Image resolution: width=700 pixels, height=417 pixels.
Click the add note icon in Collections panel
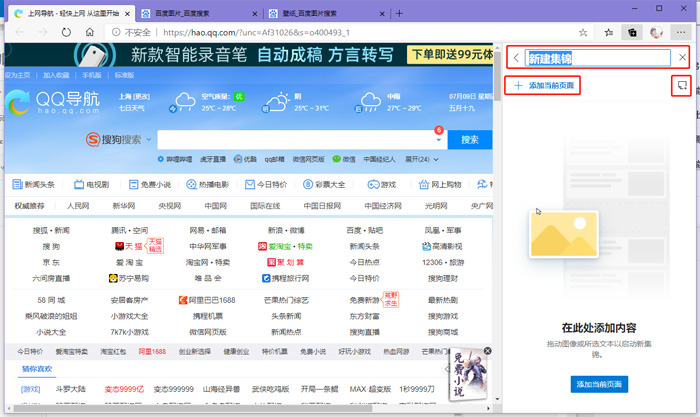680,86
